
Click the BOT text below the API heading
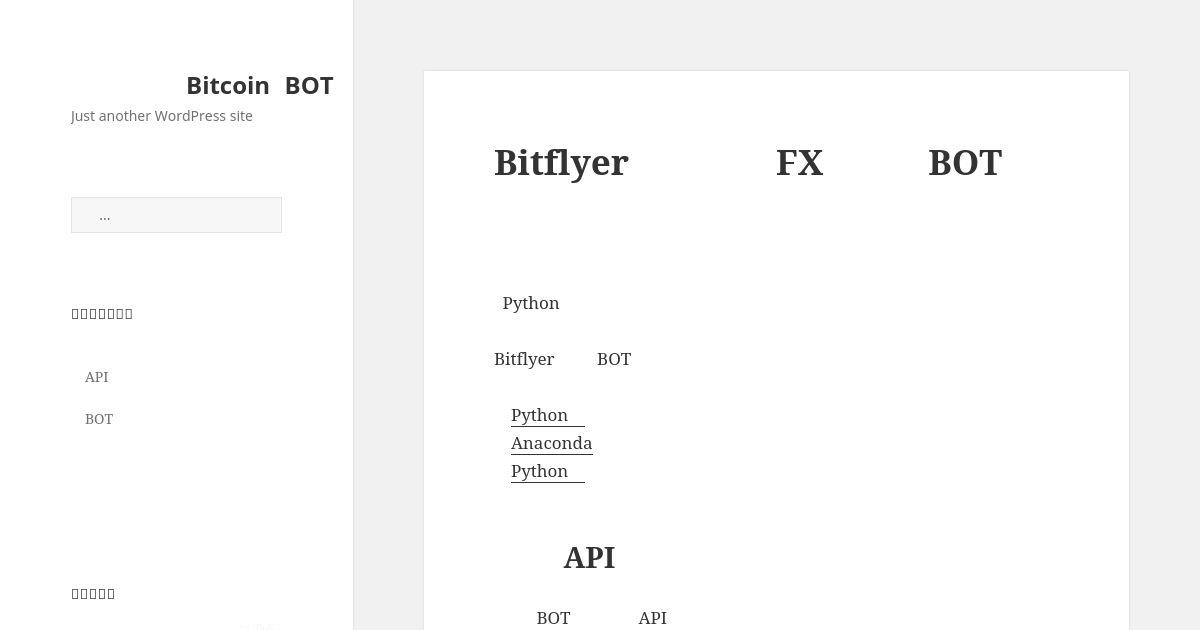point(553,618)
